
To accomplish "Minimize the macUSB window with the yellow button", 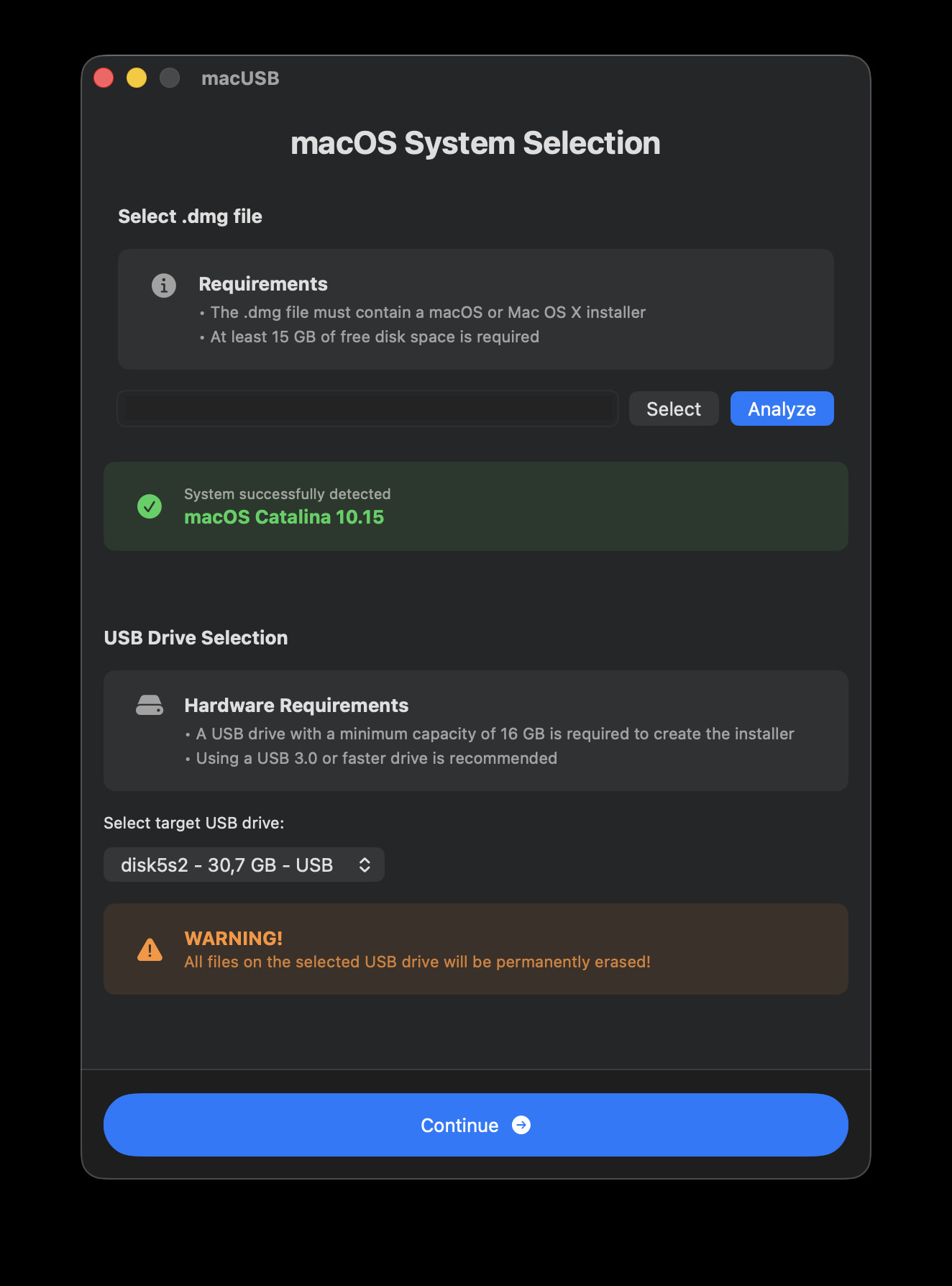I will (x=137, y=78).
